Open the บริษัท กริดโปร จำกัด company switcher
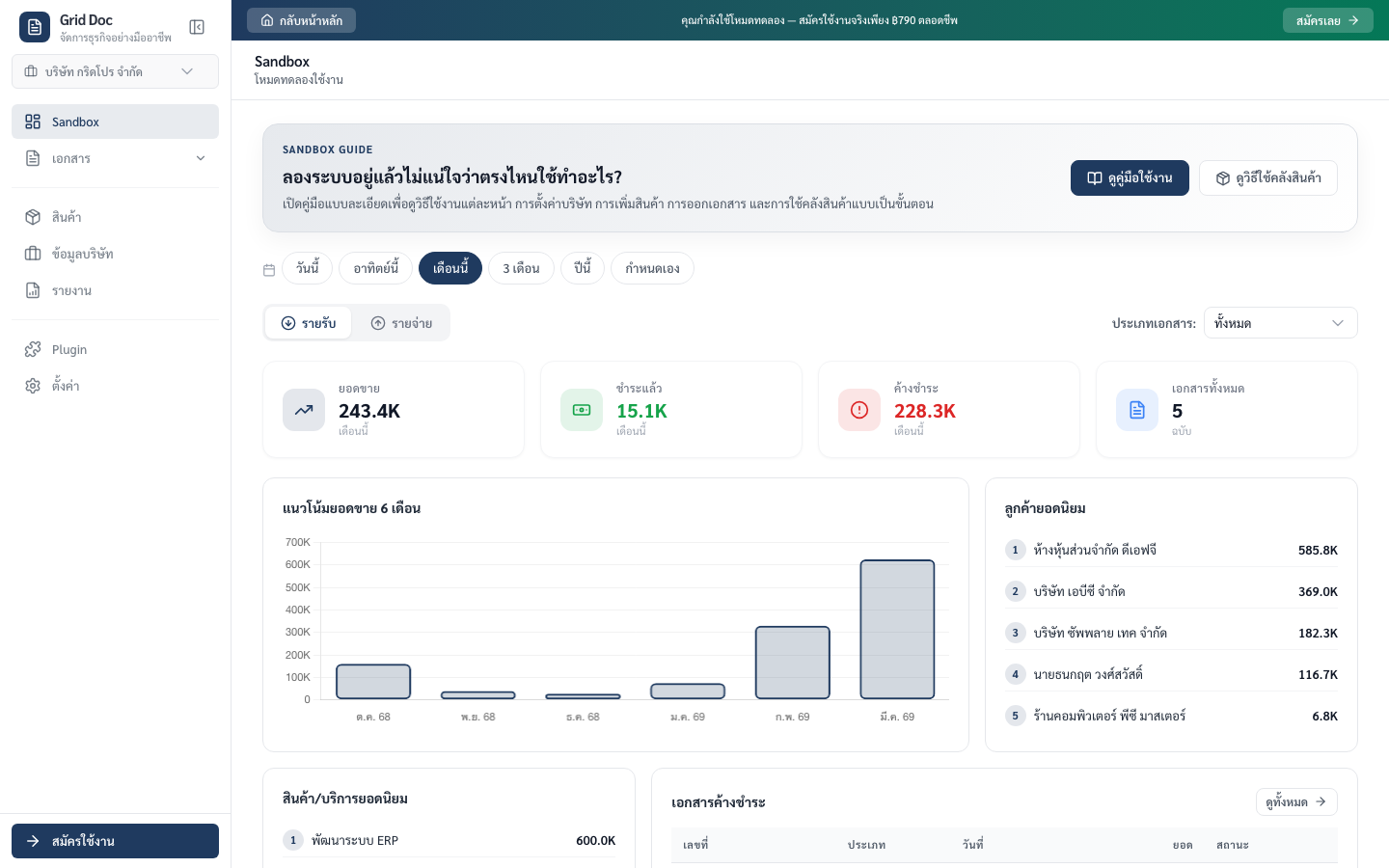Screen dimensions: 1389x868 click(x=115, y=71)
